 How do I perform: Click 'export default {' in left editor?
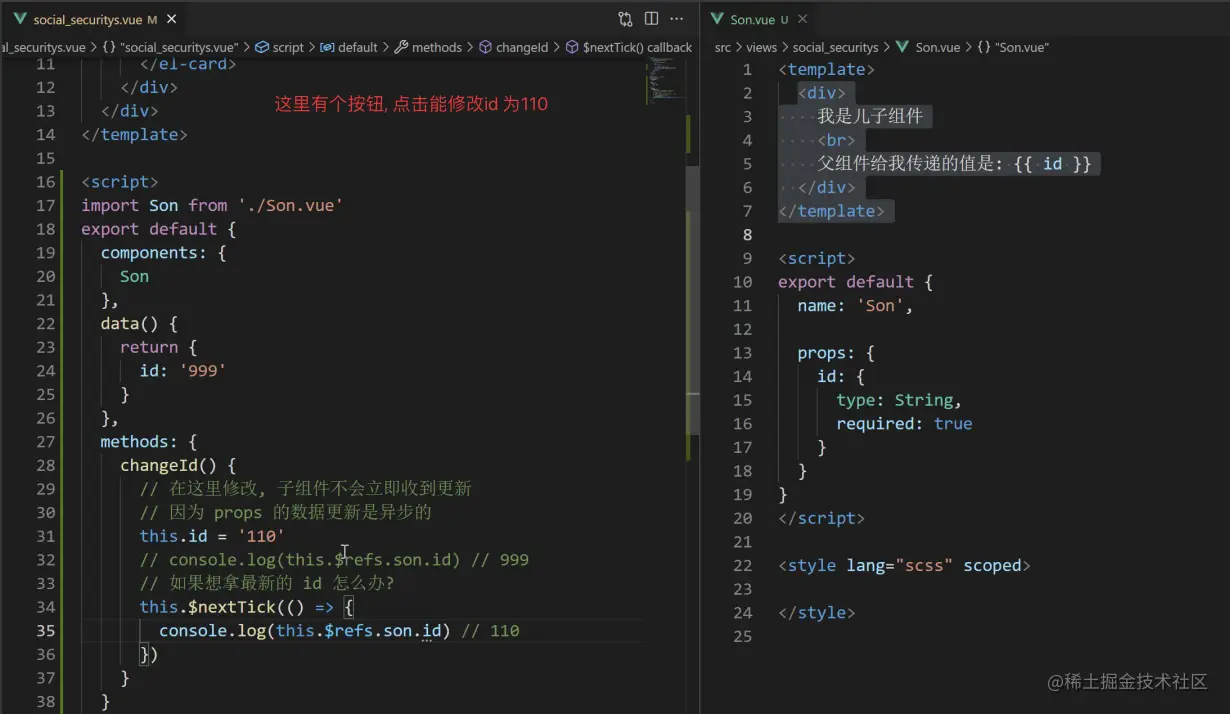[x=158, y=229]
